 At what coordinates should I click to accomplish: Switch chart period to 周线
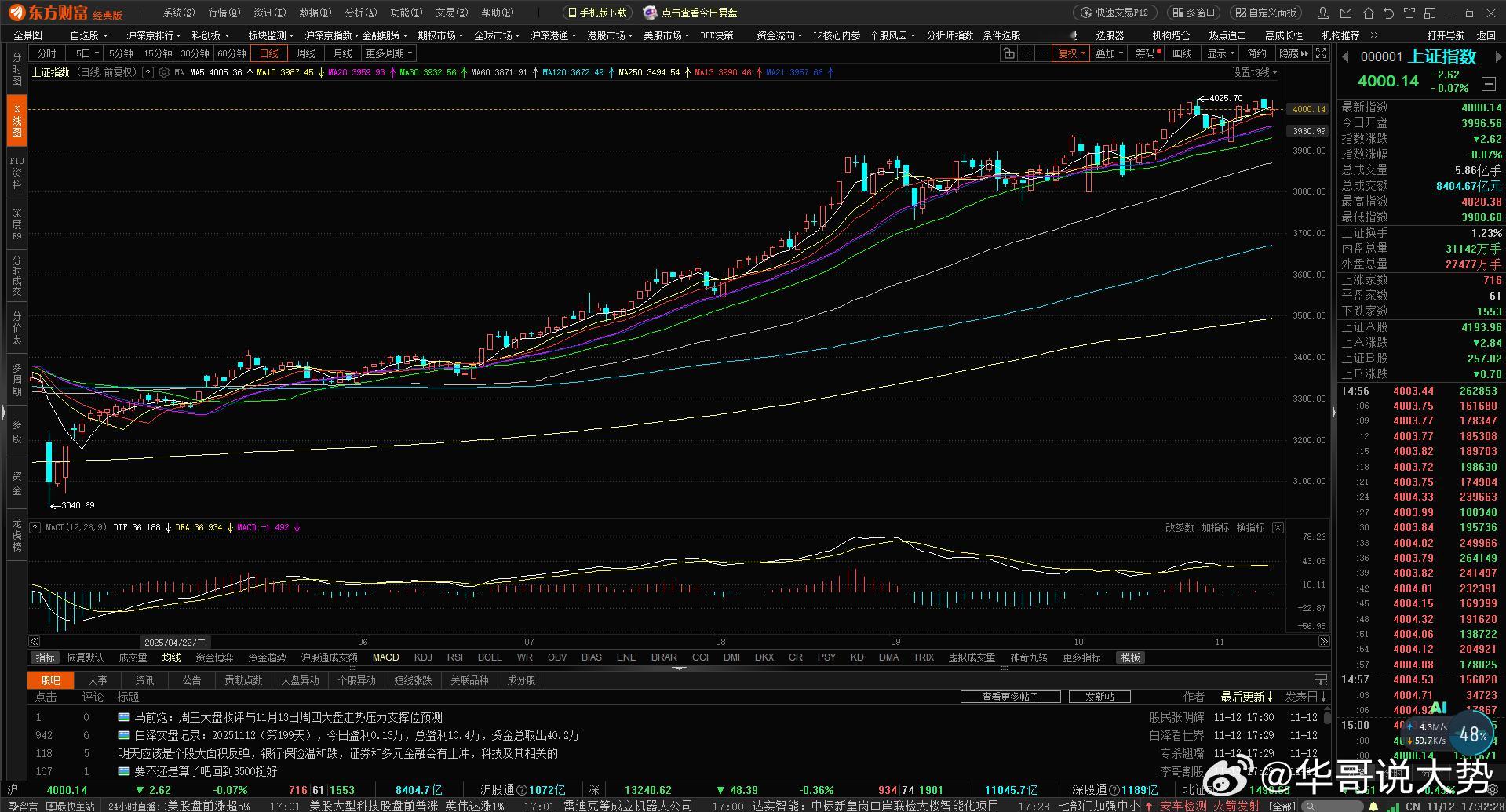click(306, 53)
